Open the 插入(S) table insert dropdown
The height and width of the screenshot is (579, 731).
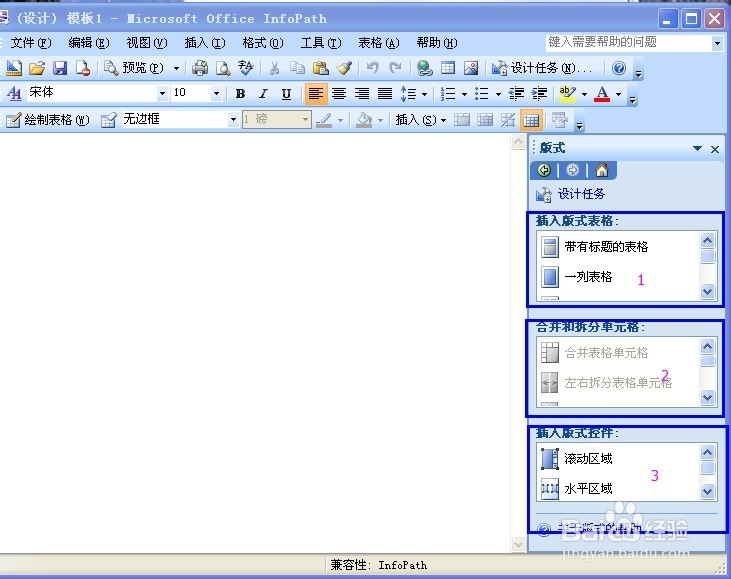[x=421, y=120]
